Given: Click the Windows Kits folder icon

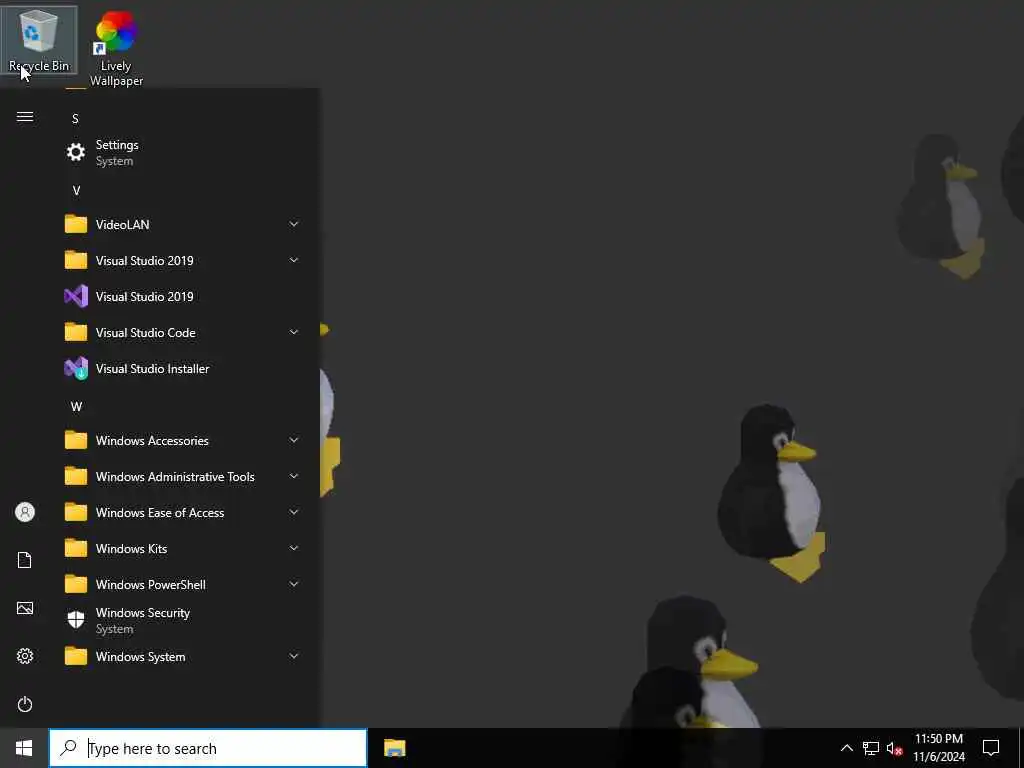Looking at the screenshot, I should pyautogui.click(x=76, y=549).
